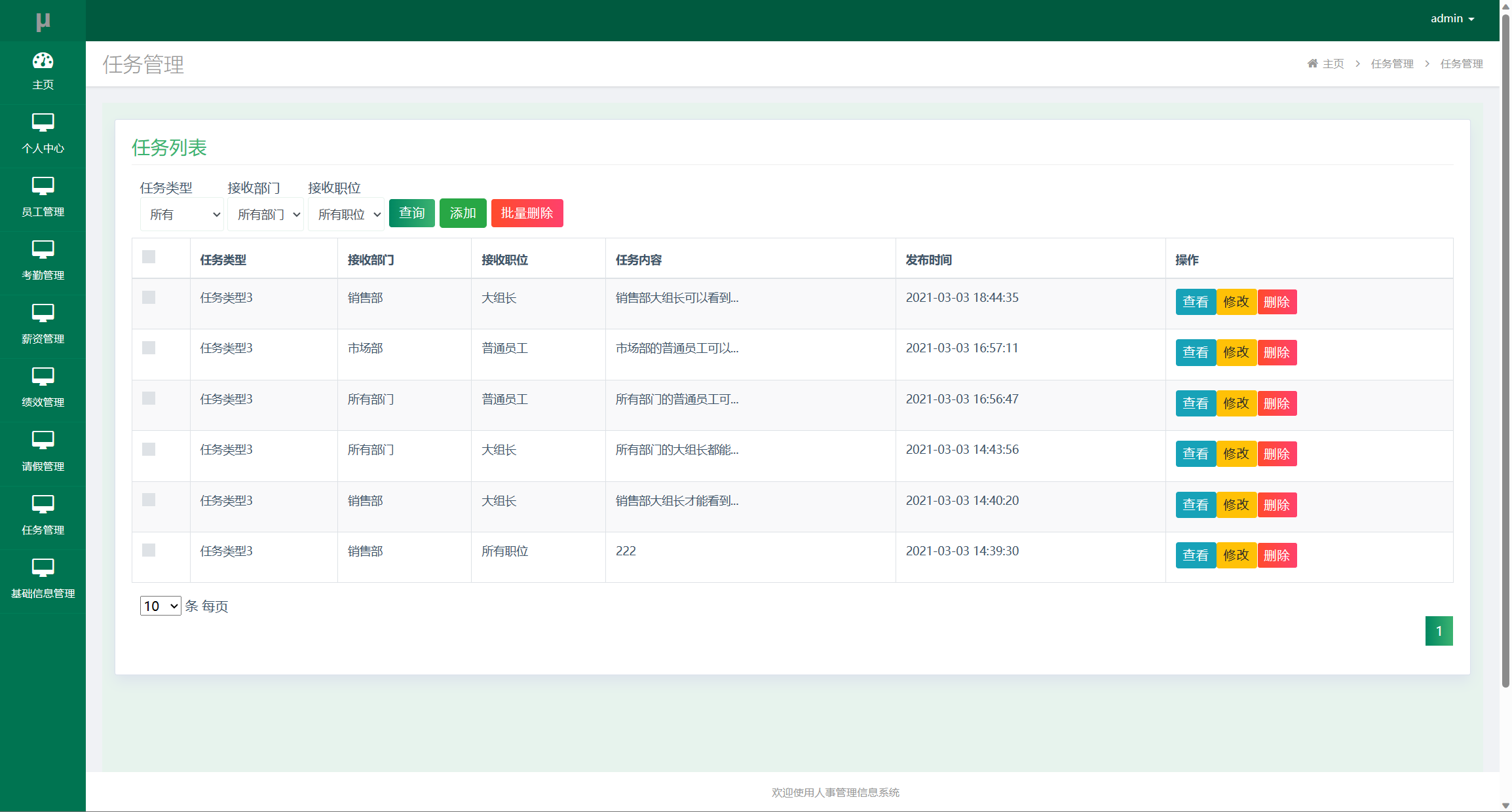The height and width of the screenshot is (812, 1512).
Task: Click page number 1 in pagination
Action: point(1439,631)
